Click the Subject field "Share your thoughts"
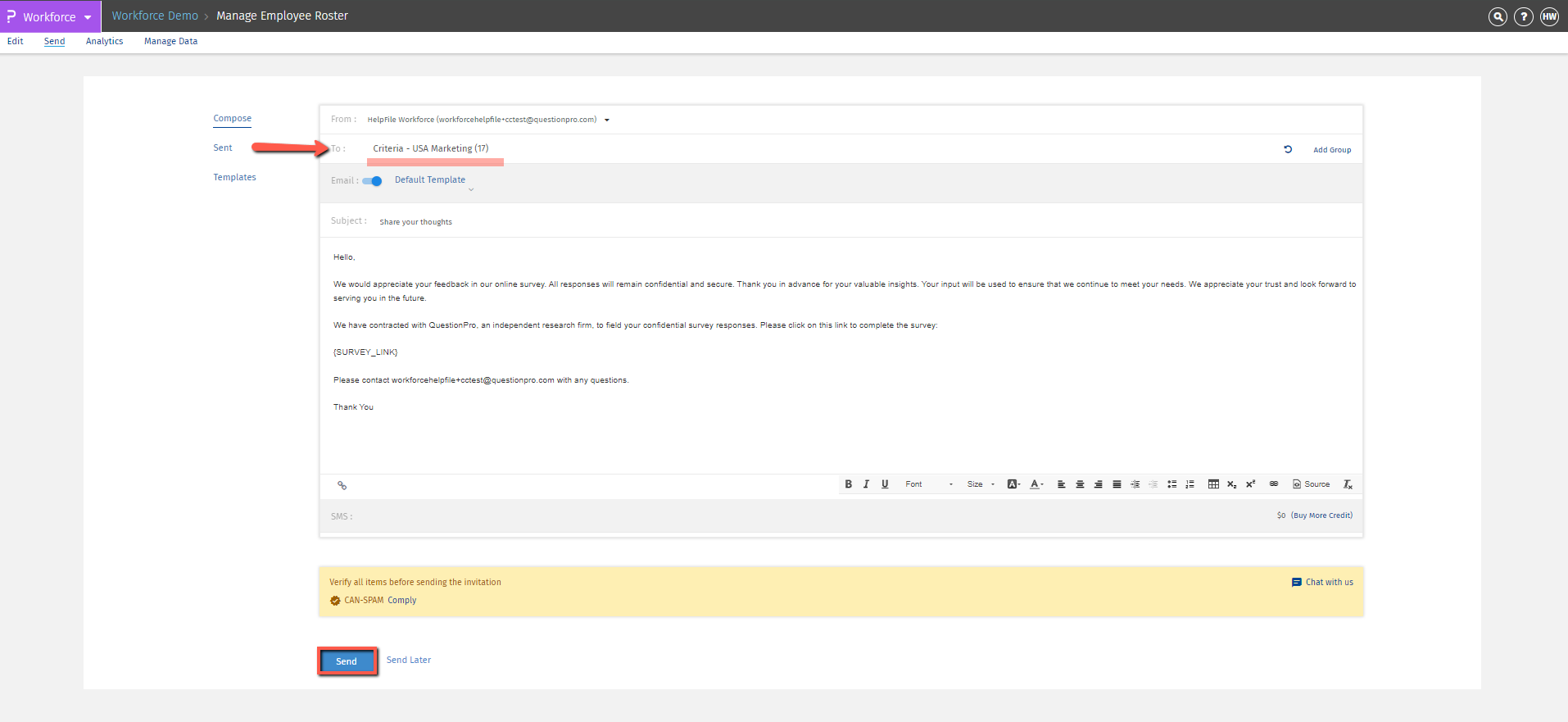 coord(415,222)
